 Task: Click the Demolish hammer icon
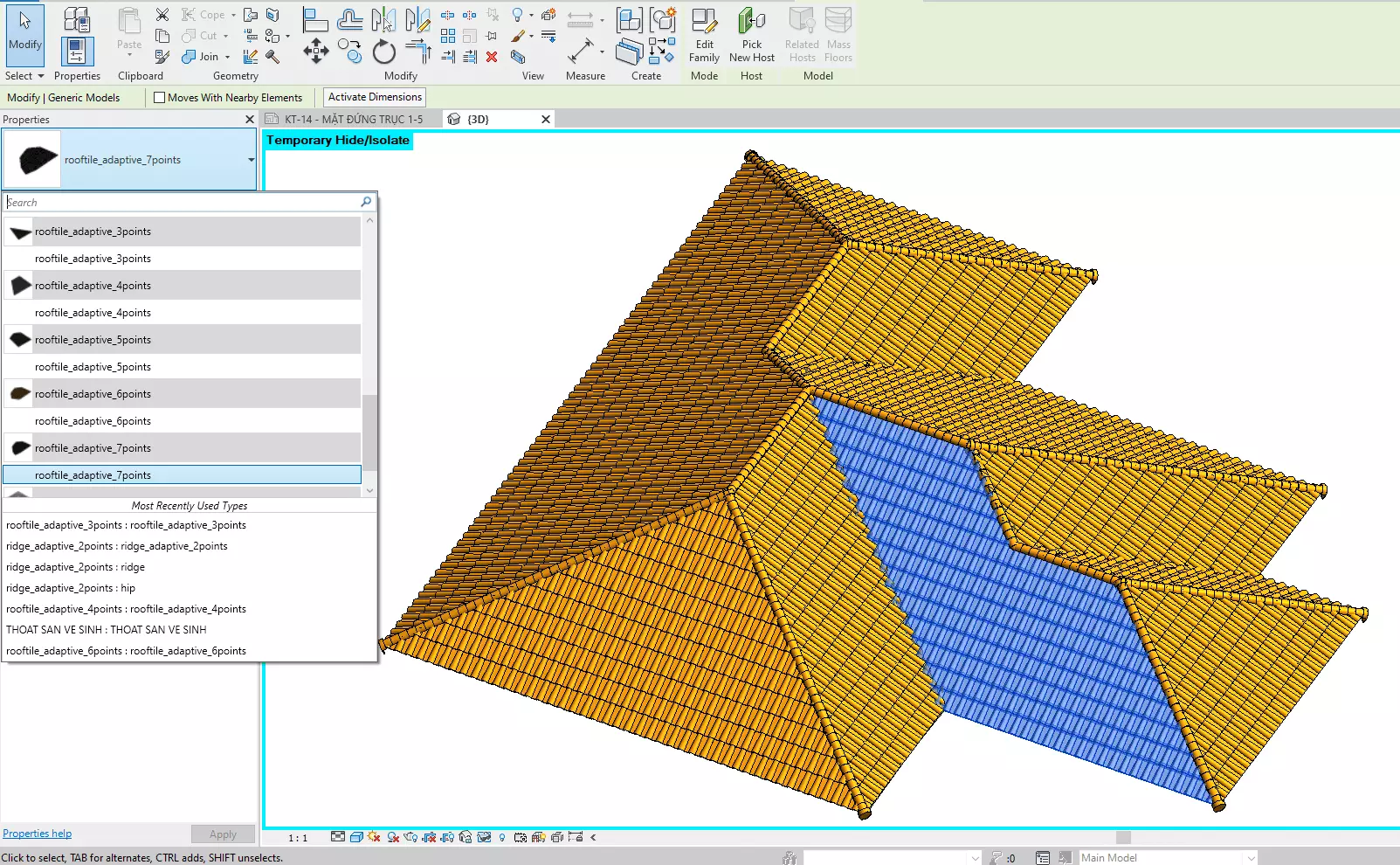tap(272, 57)
